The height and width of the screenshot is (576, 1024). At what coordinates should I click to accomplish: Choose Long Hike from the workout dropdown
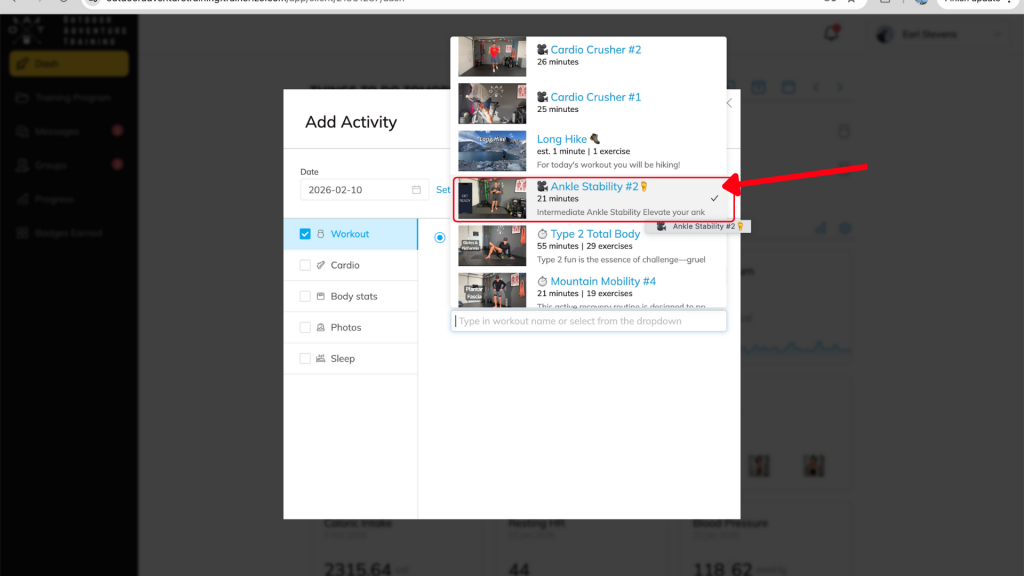(562, 139)
